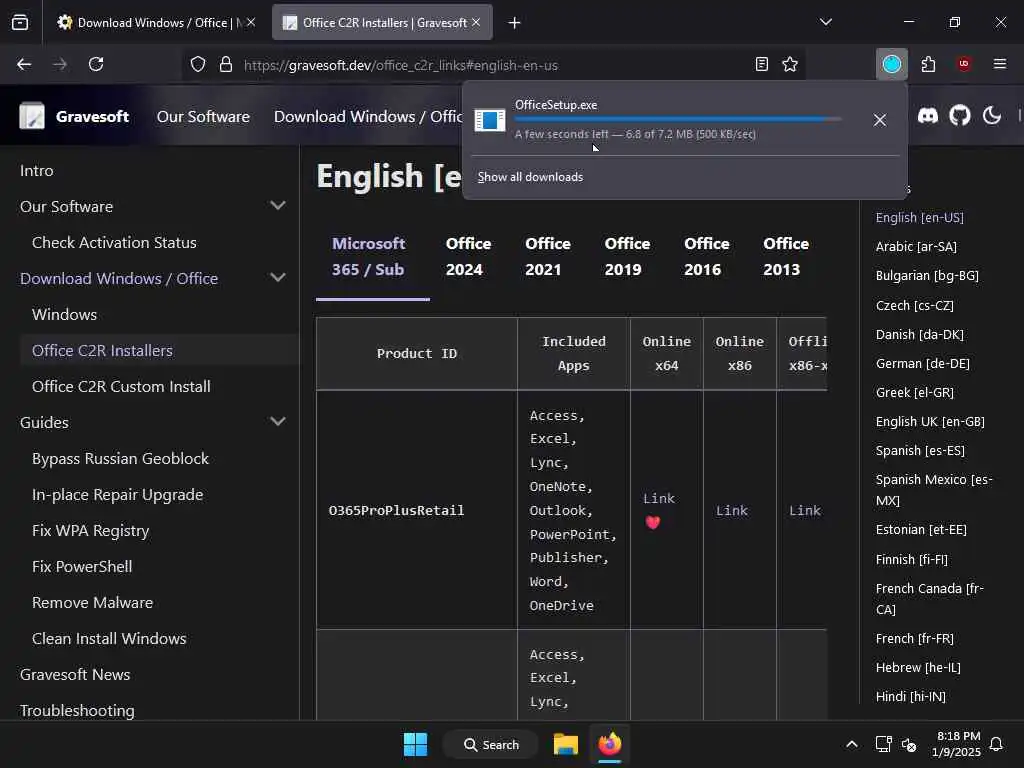This screenshot has height=768, width=1024.
Task: Click download progress bar for OfficeSetup.exe
Action: point(678,120)
